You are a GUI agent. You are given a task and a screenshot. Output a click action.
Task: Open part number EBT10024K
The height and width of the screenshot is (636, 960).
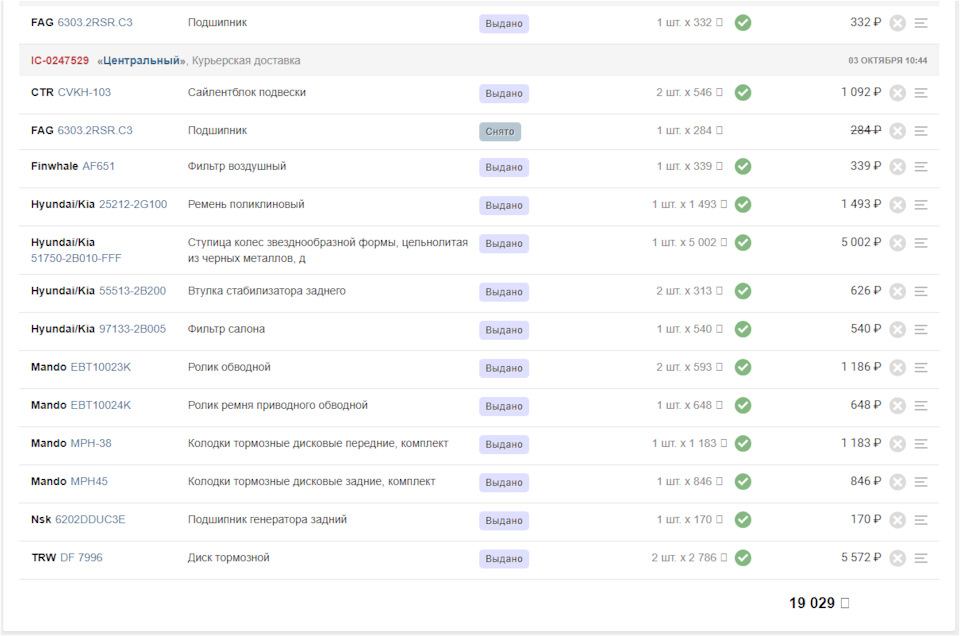point(100,405)
